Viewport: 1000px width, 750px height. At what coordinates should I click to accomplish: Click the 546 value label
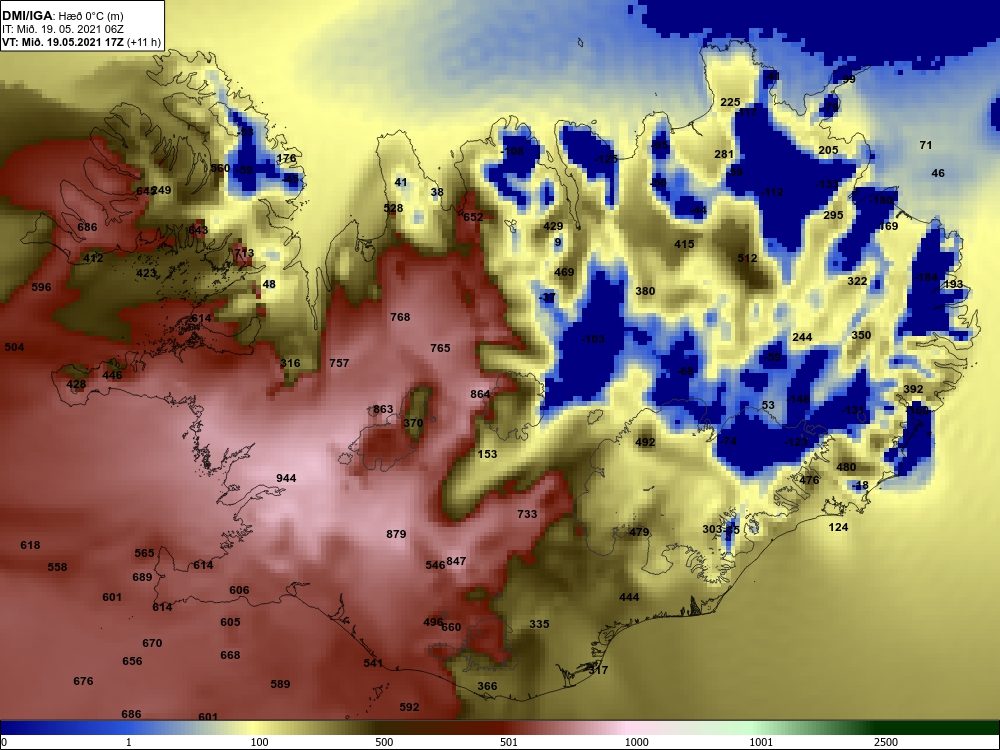click(x=435, y=565)
